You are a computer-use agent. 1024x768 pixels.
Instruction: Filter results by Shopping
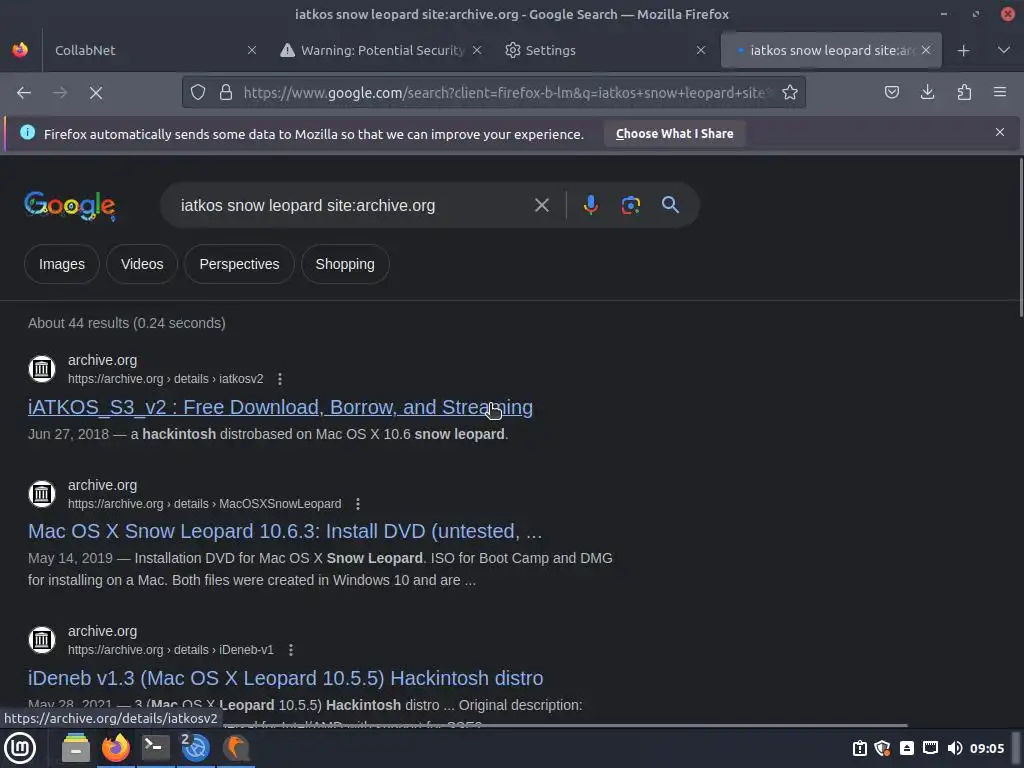[x=345, y=264]
